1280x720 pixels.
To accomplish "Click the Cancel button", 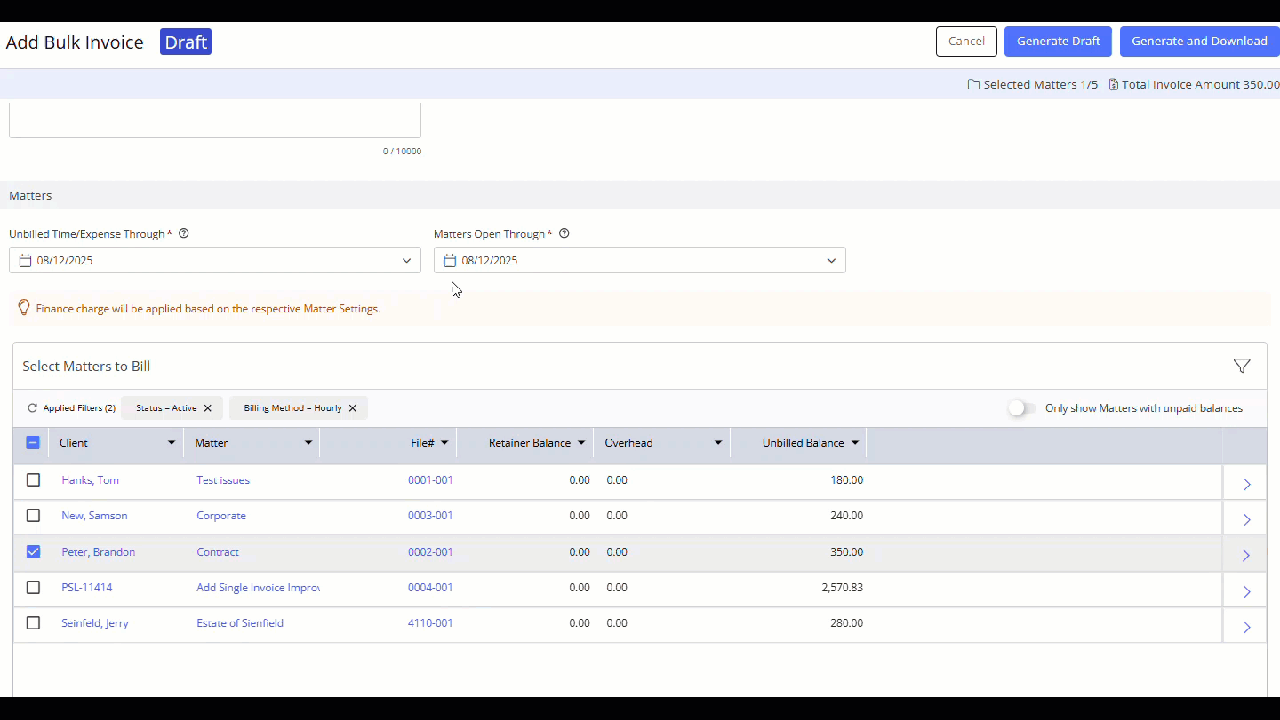I will [x=966, y=41].
